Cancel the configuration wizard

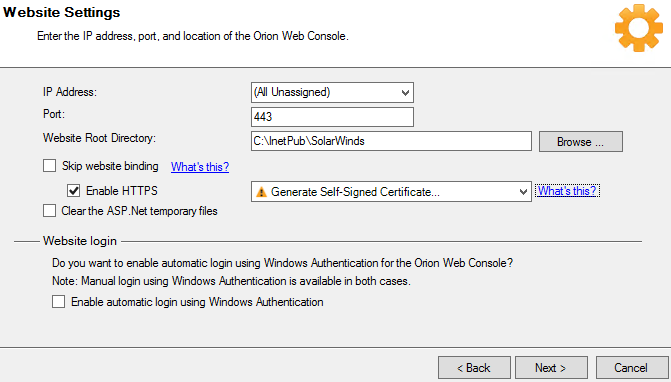(632, 368)
